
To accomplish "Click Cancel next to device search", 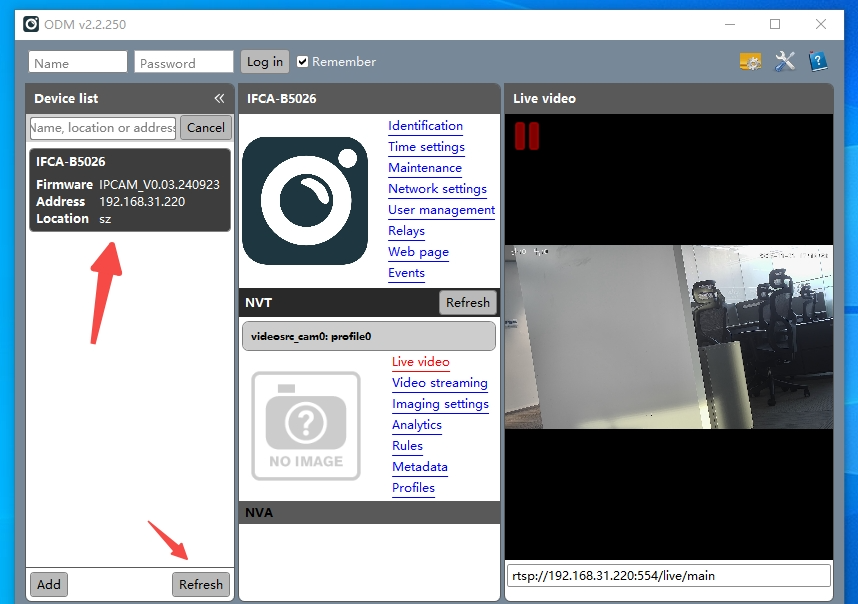I will tap(206, 127).
